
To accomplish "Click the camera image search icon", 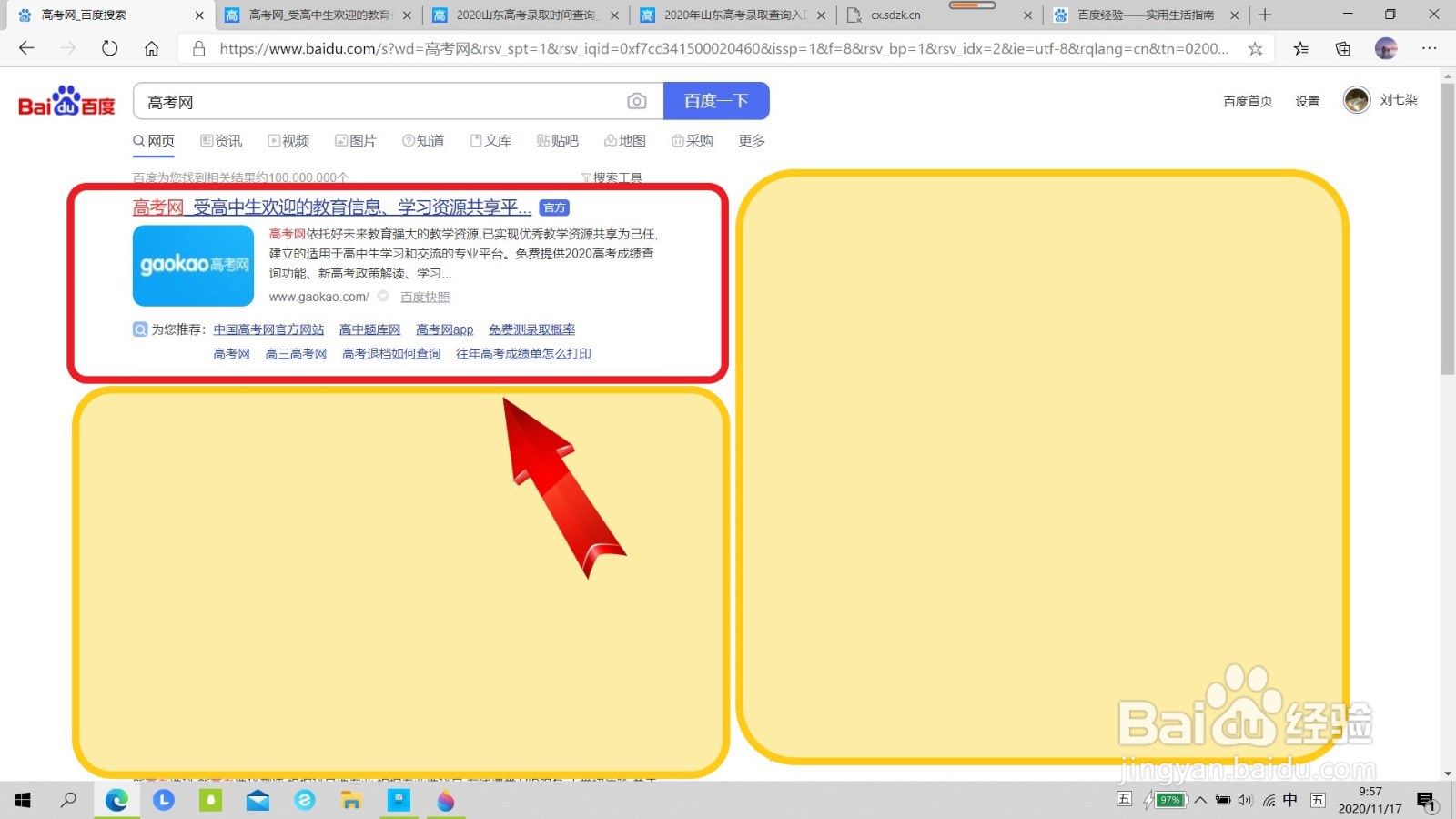I will point(637,101).
